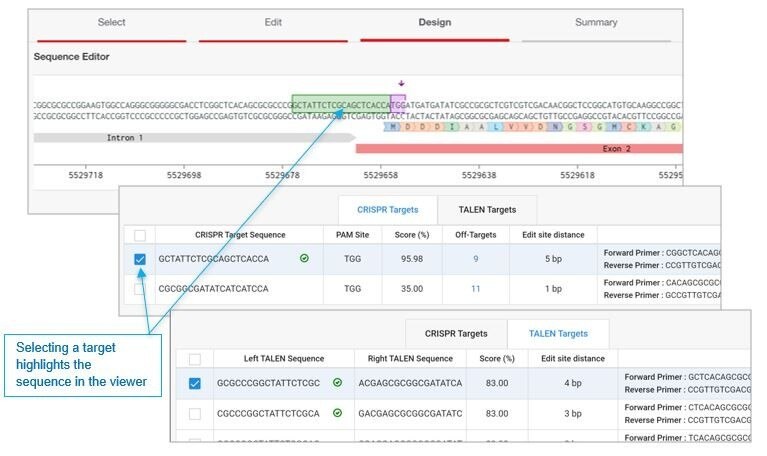Go to the Select step tab
The width and height of the screenshot is (767, 456).
111,22
